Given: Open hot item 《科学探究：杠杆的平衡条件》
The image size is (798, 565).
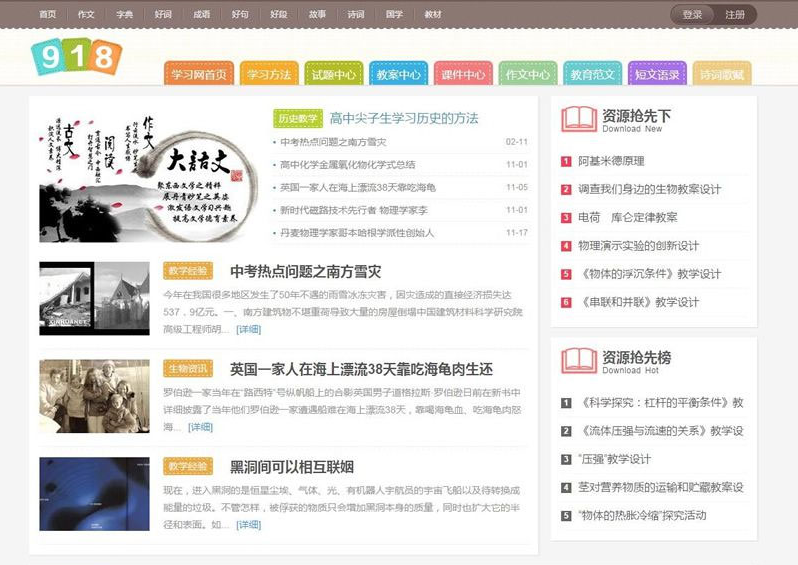Looking at the screenshot, I should point(661,403).
